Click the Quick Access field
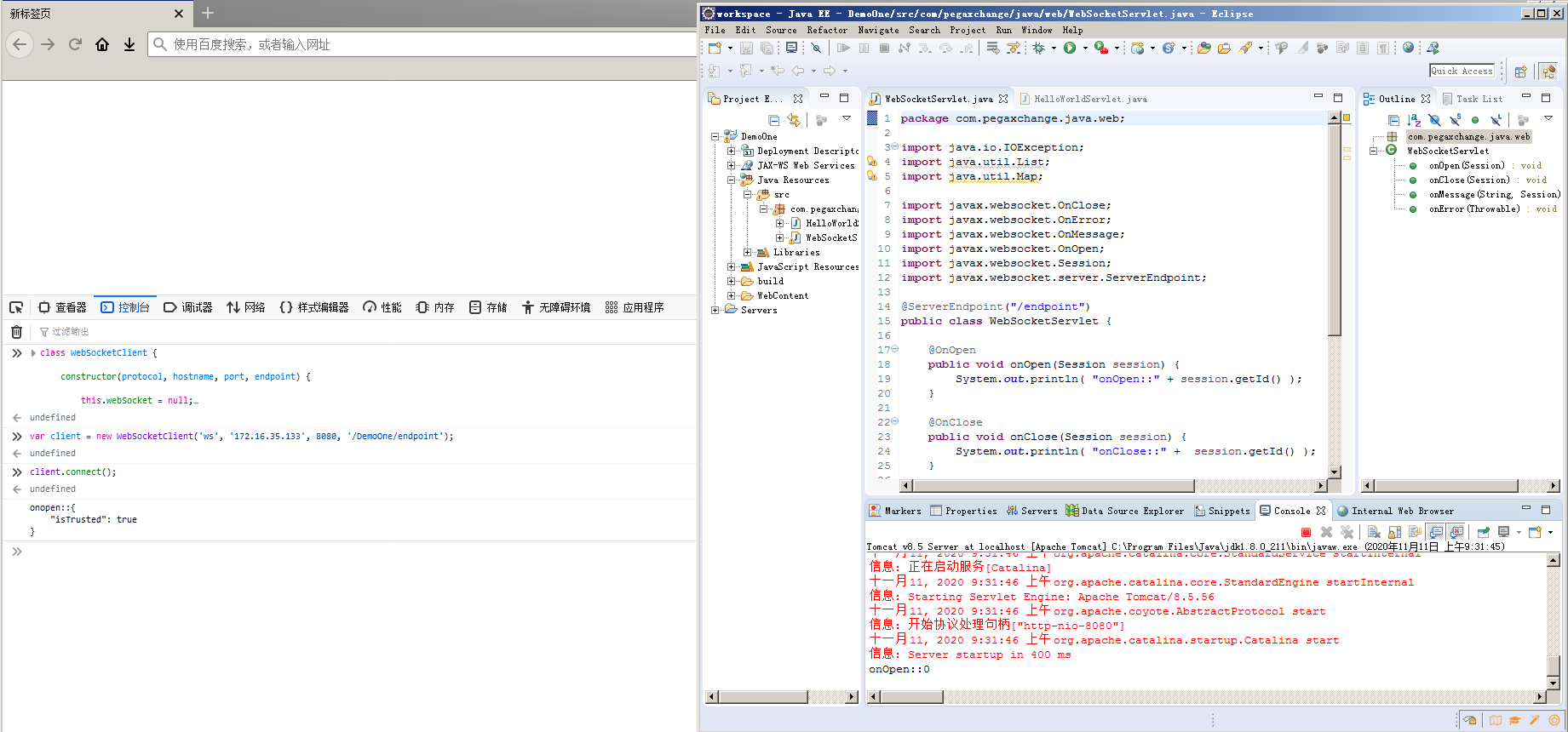 [x=1462, y=71]
